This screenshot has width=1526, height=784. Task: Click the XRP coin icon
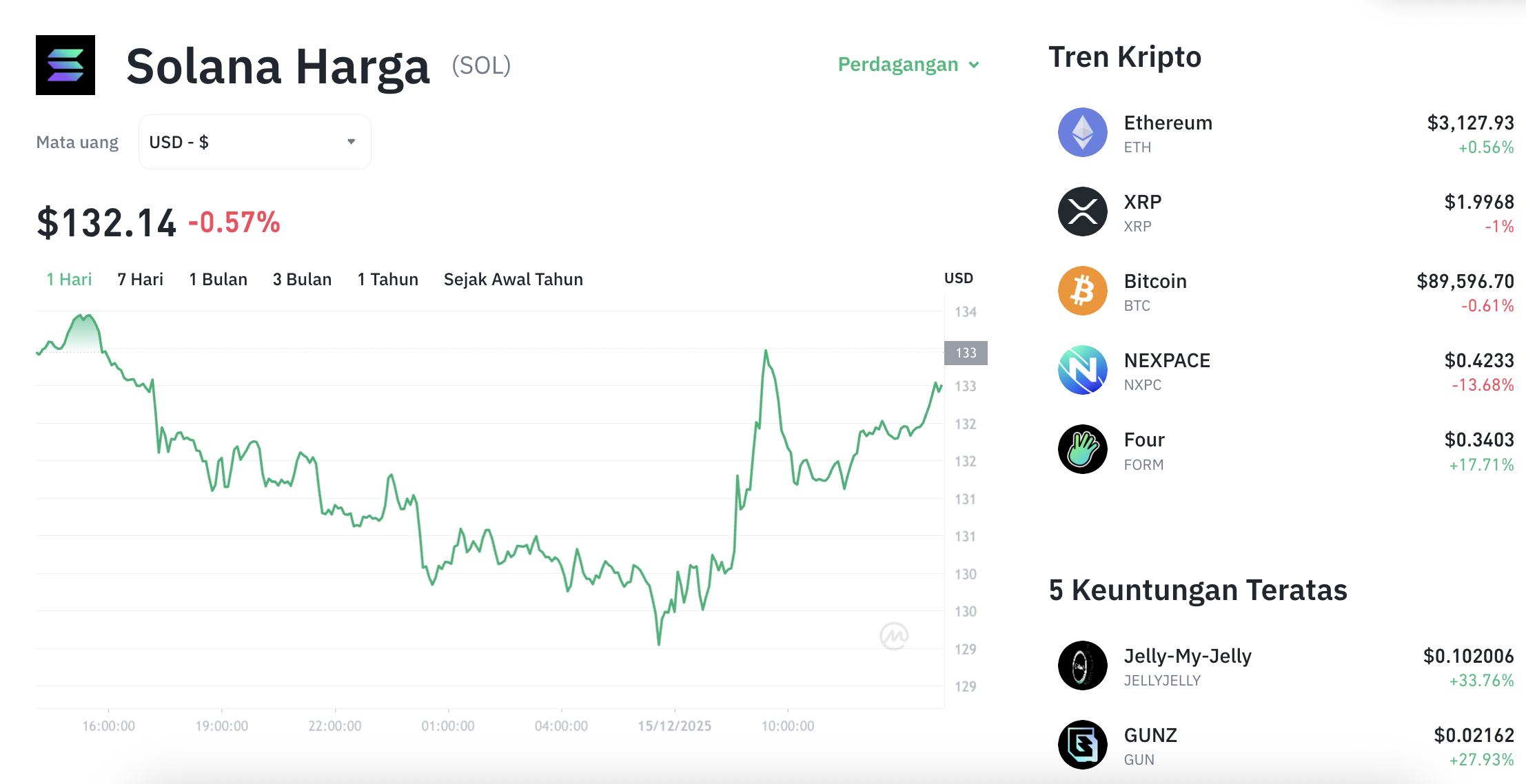pos(1082,212)
